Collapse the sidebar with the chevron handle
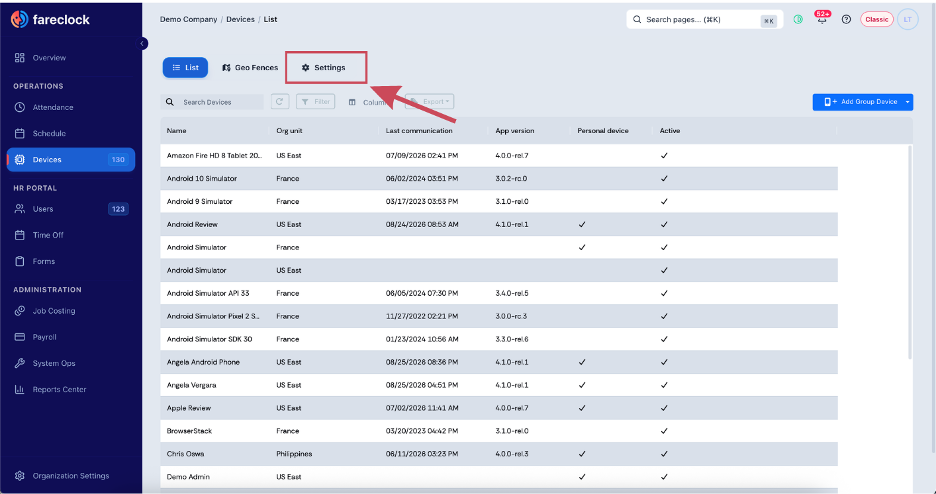The image size is (936, 494). tap(142, 44)
